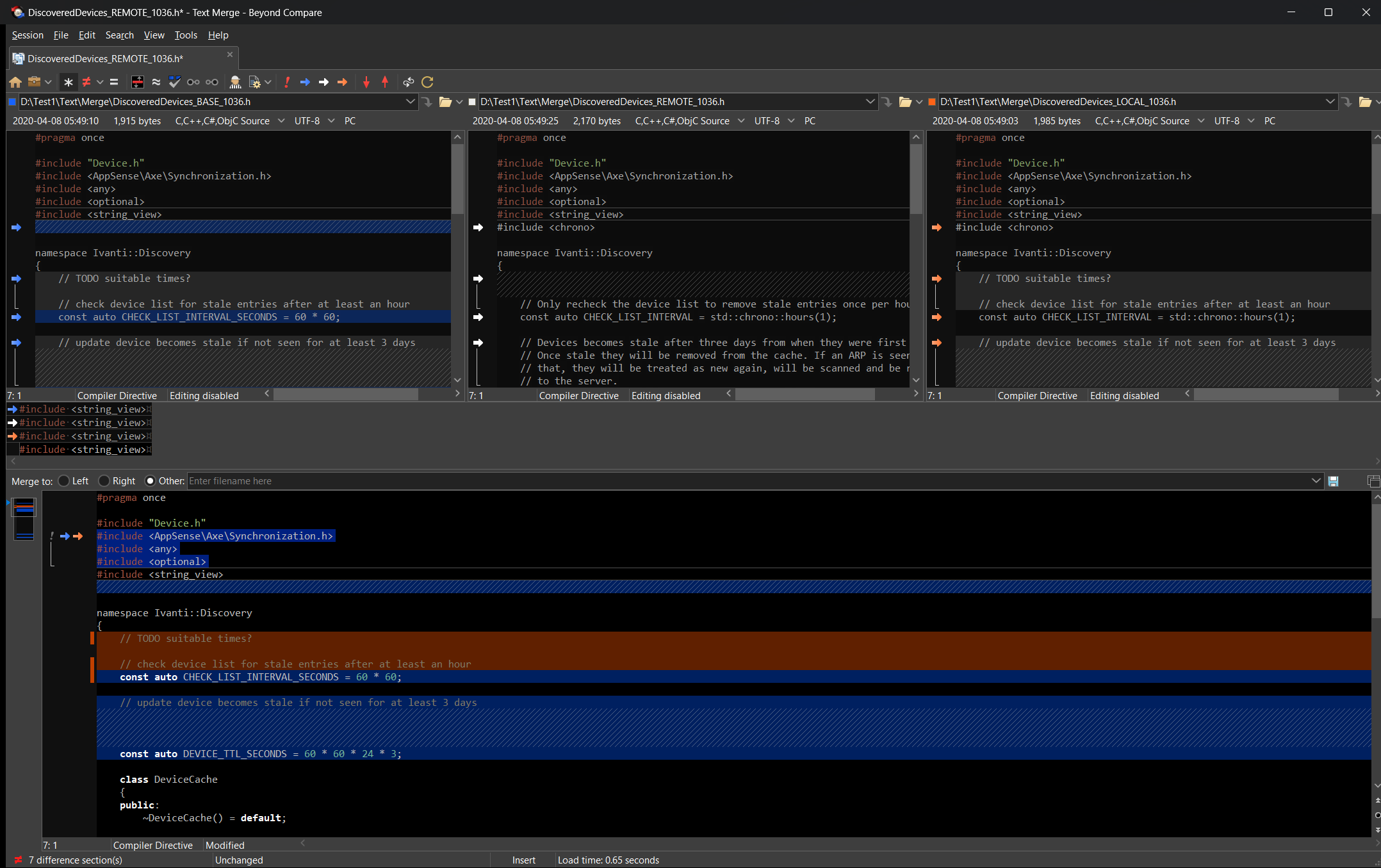Click the orange take-right arrow in output gutter
1381x868 pixels.
coord(78,536)
